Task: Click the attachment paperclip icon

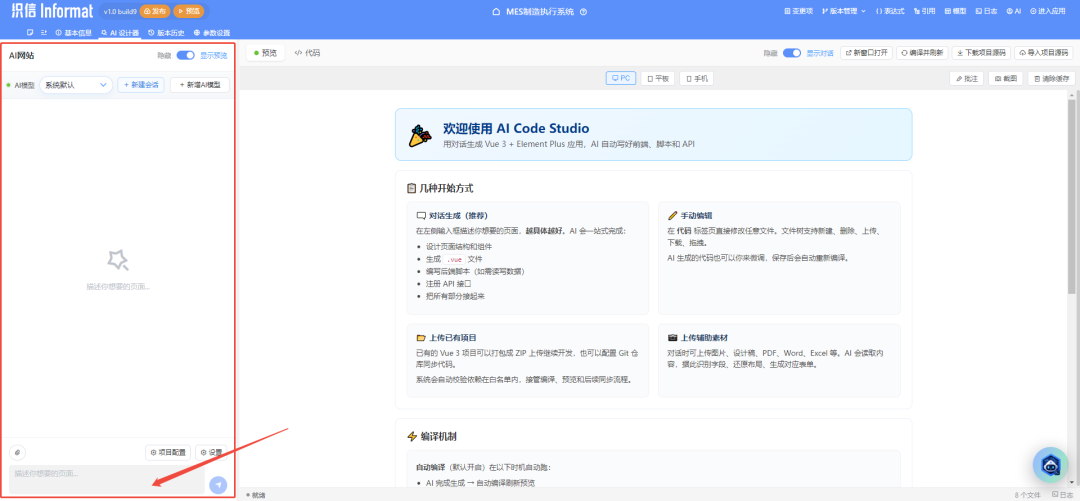Action: coord(18,452)
